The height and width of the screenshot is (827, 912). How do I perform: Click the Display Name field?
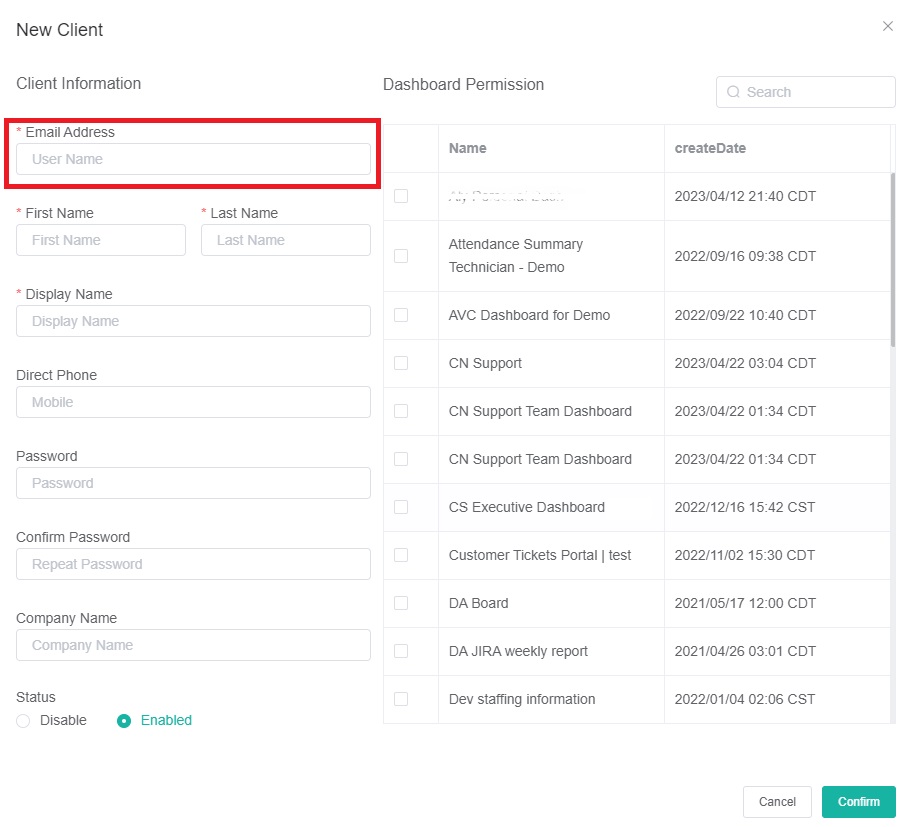click(193, 321)
